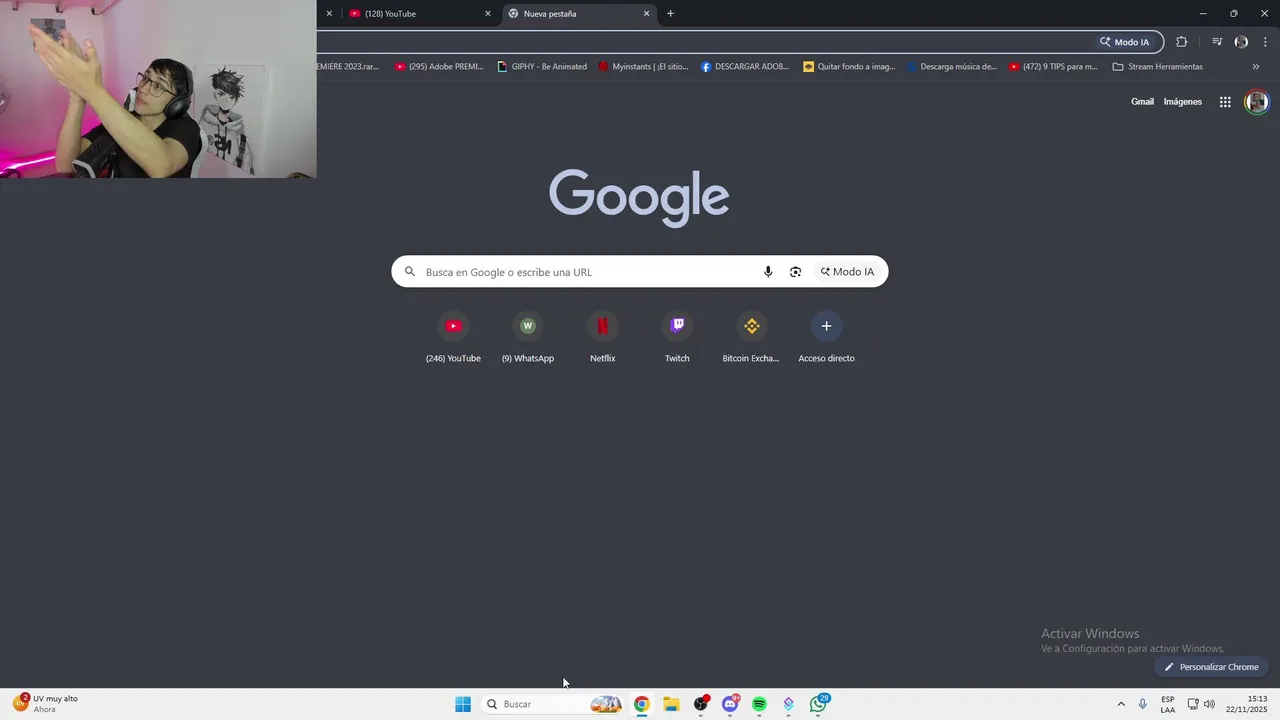Open Spotify from taskbar

[759, 704]
